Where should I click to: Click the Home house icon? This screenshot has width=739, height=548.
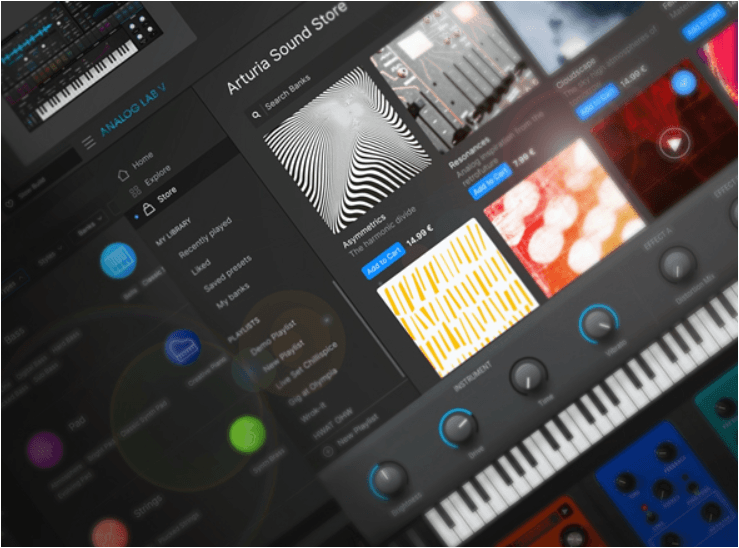pos(123,175)
